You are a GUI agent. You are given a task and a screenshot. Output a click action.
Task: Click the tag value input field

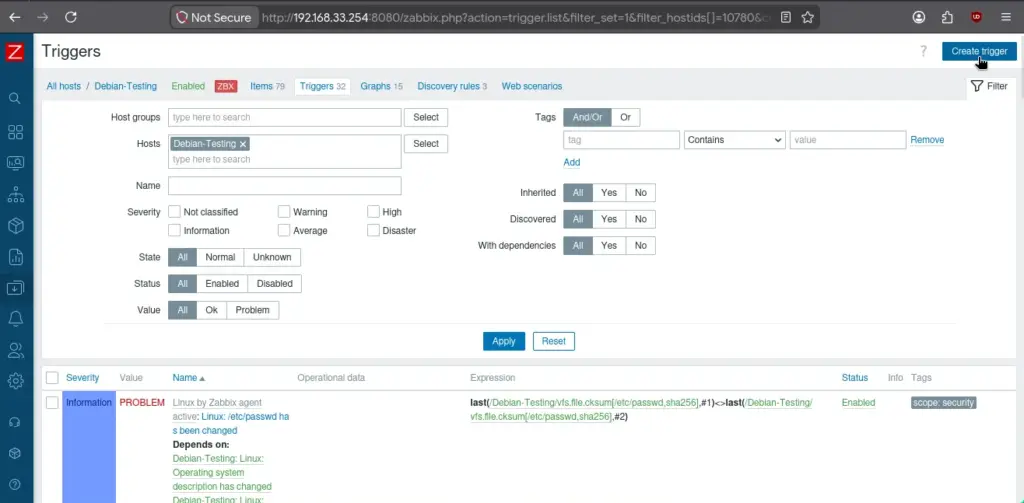coord(848,140)
